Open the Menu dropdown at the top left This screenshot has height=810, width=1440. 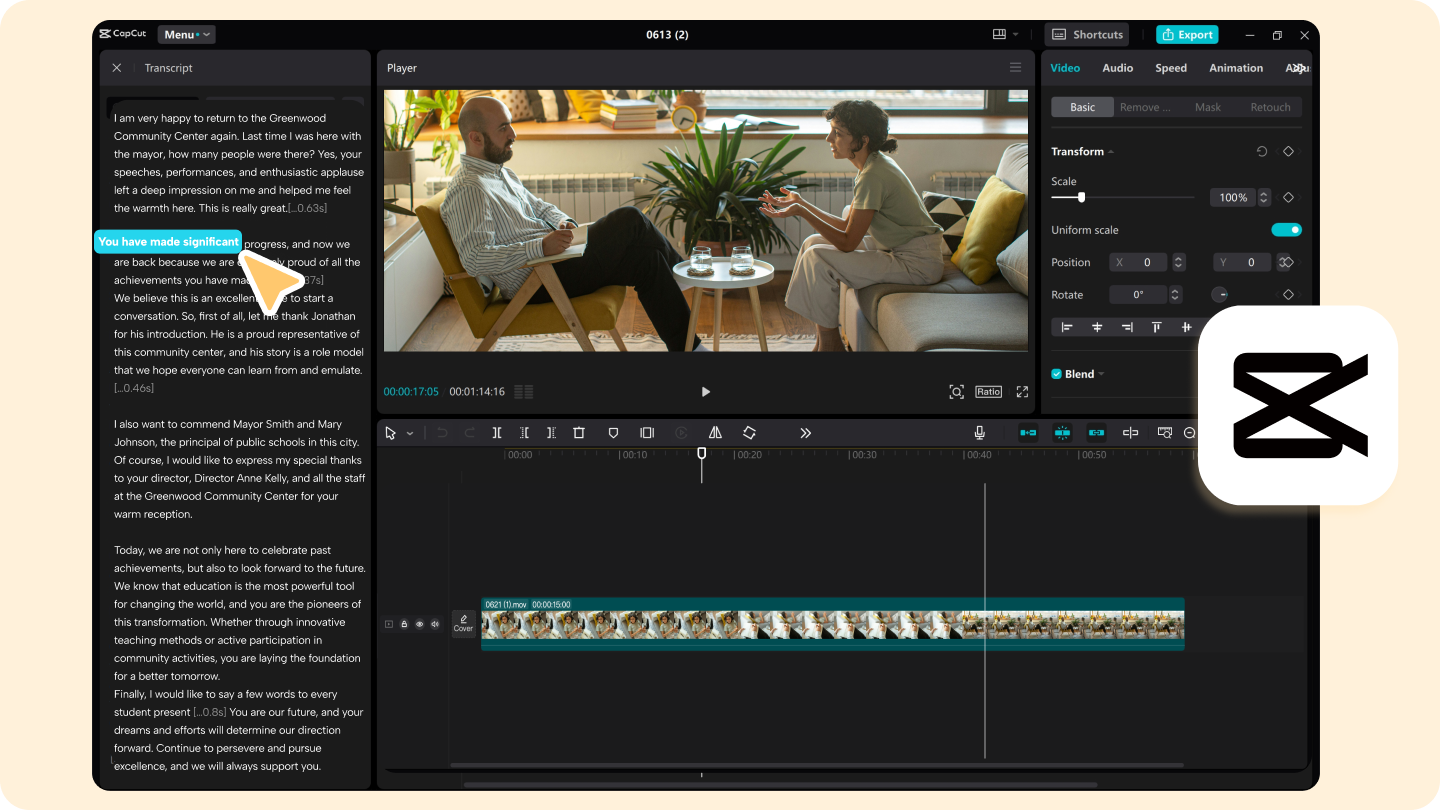(x=186, y=34)
